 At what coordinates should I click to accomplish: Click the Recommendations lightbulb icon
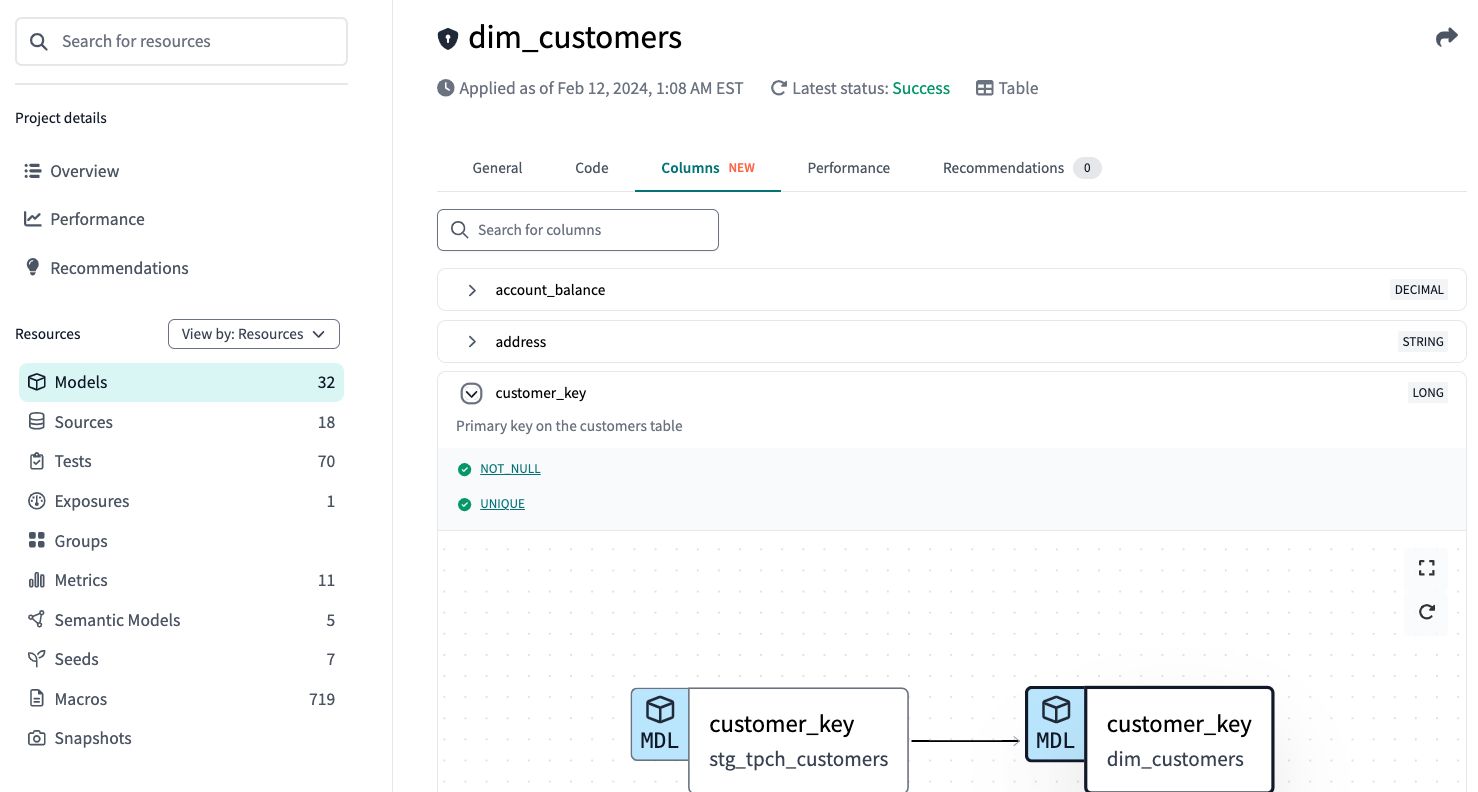click(33, 268)
